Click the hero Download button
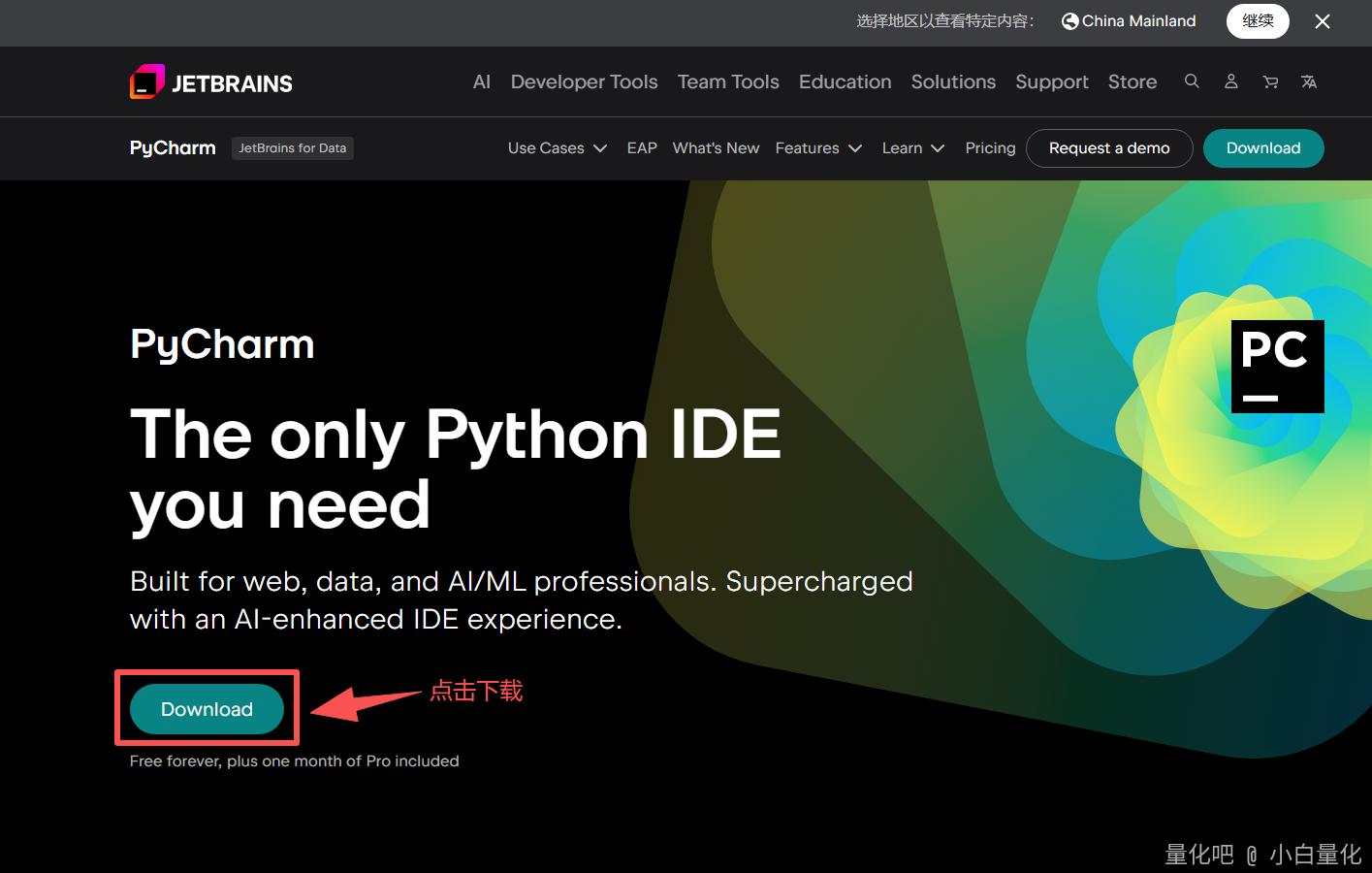This screenshot has height=873, width=1372. pos(207,709)
